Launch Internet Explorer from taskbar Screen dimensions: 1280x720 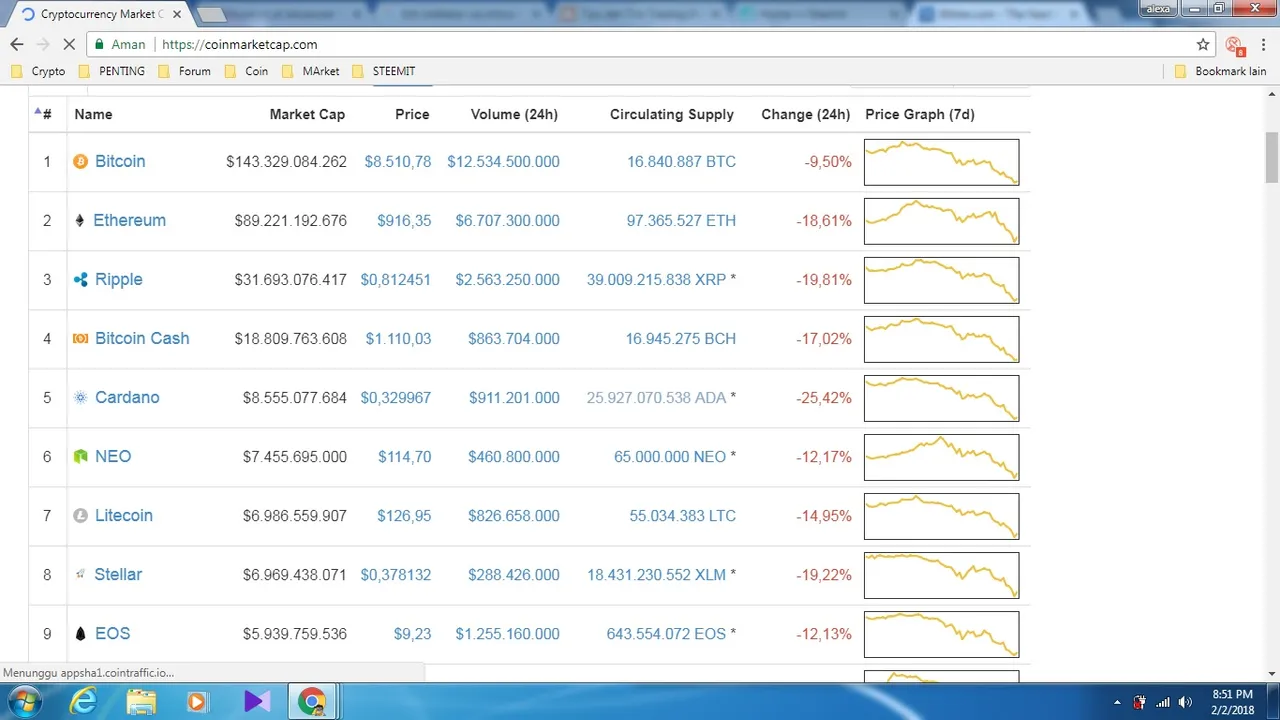click(84, 702)
